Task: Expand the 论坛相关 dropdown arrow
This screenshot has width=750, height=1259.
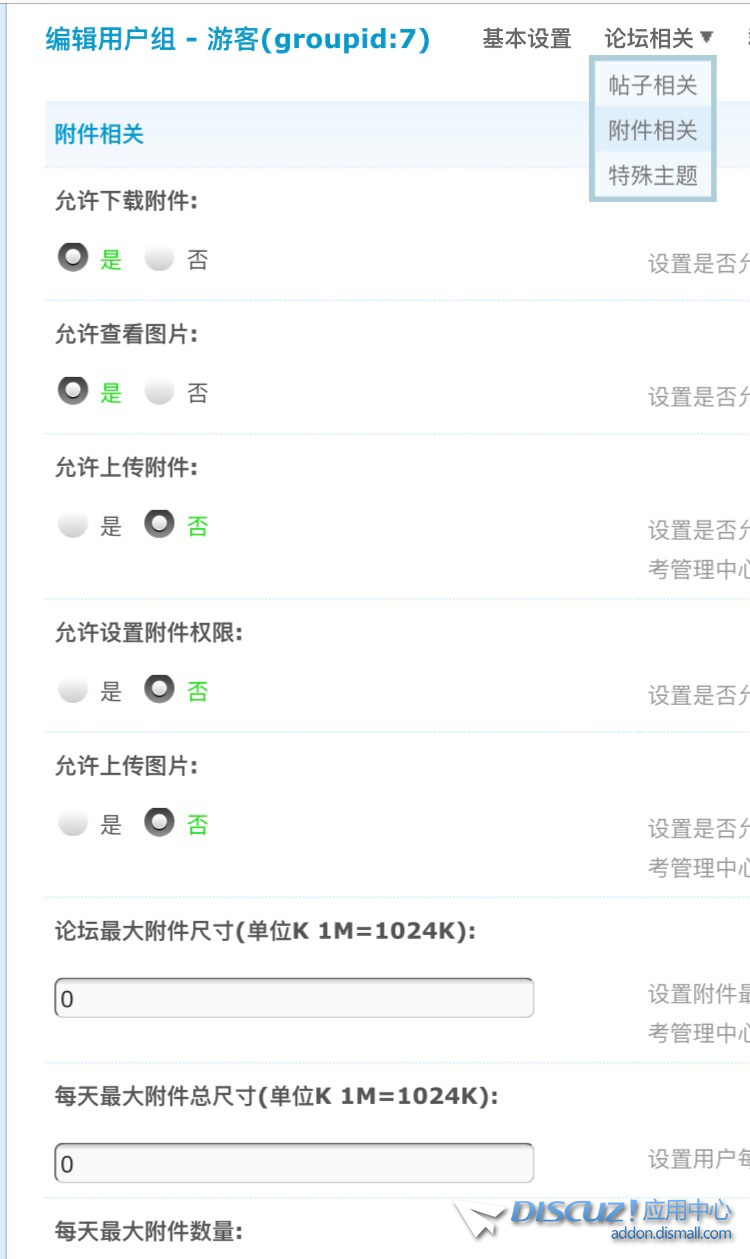Action: (707, 37)
